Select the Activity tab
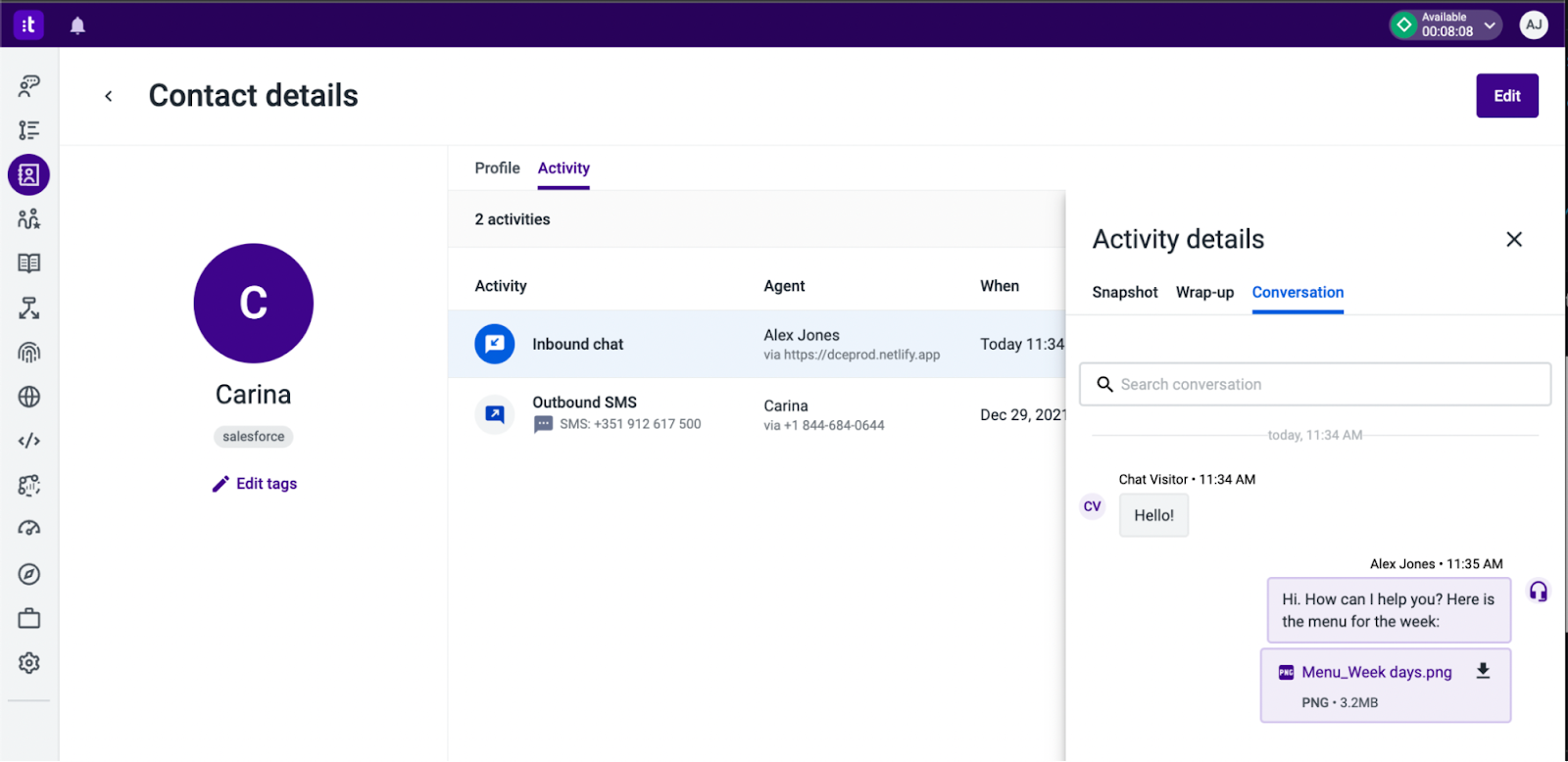This screenshot has height=762, width=1568. (563, 168)
